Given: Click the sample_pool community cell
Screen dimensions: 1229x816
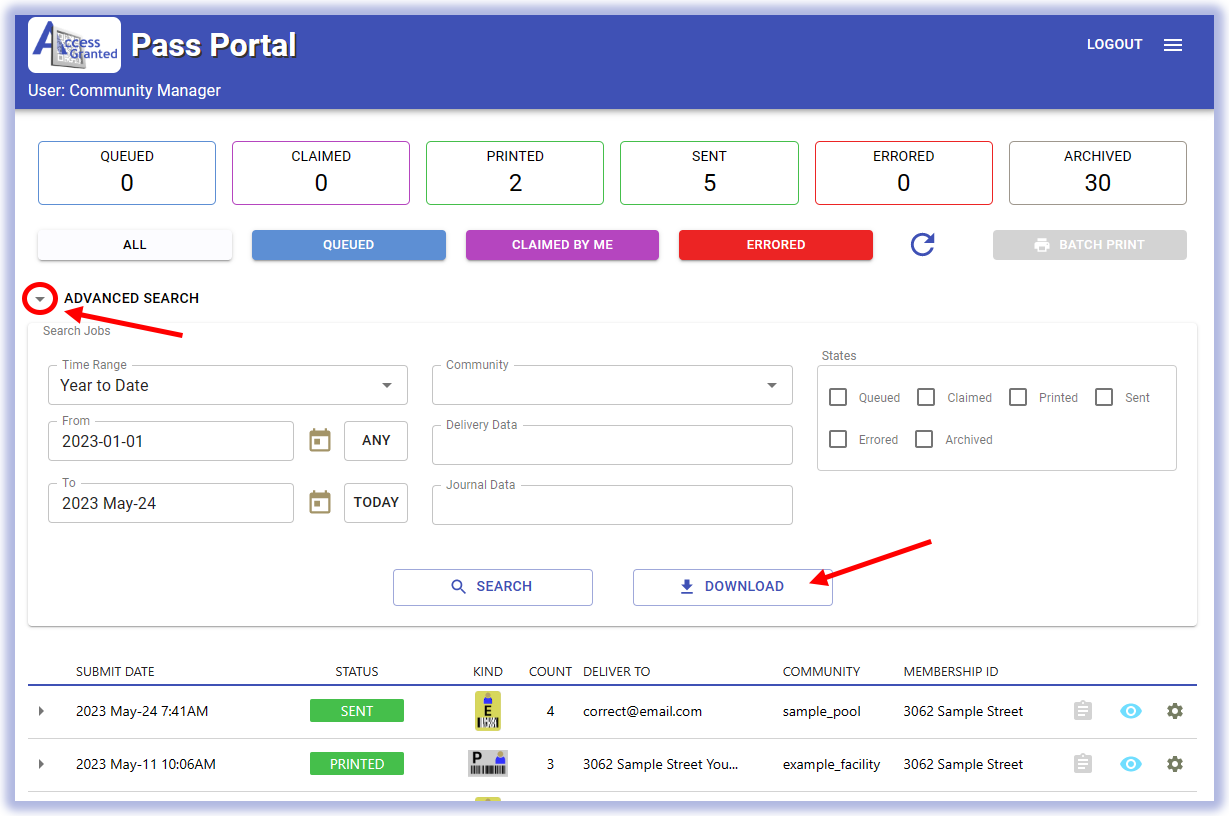Looking at the screenshot, I should (822, 711).
